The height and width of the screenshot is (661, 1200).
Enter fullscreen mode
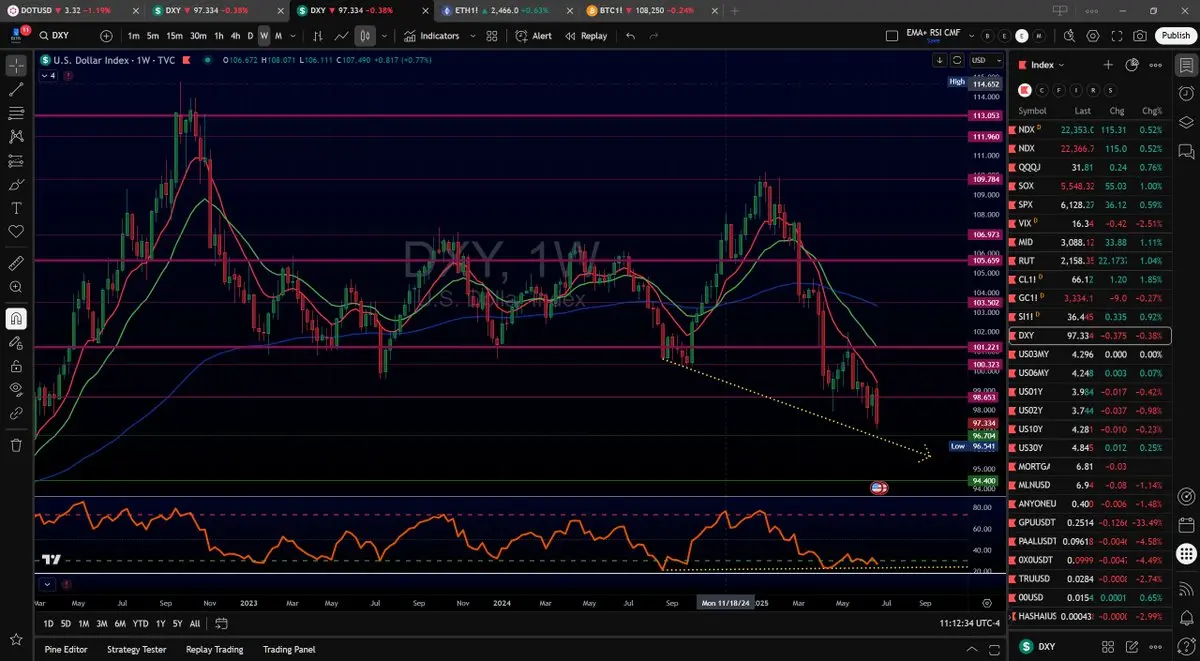(1116, 36)
